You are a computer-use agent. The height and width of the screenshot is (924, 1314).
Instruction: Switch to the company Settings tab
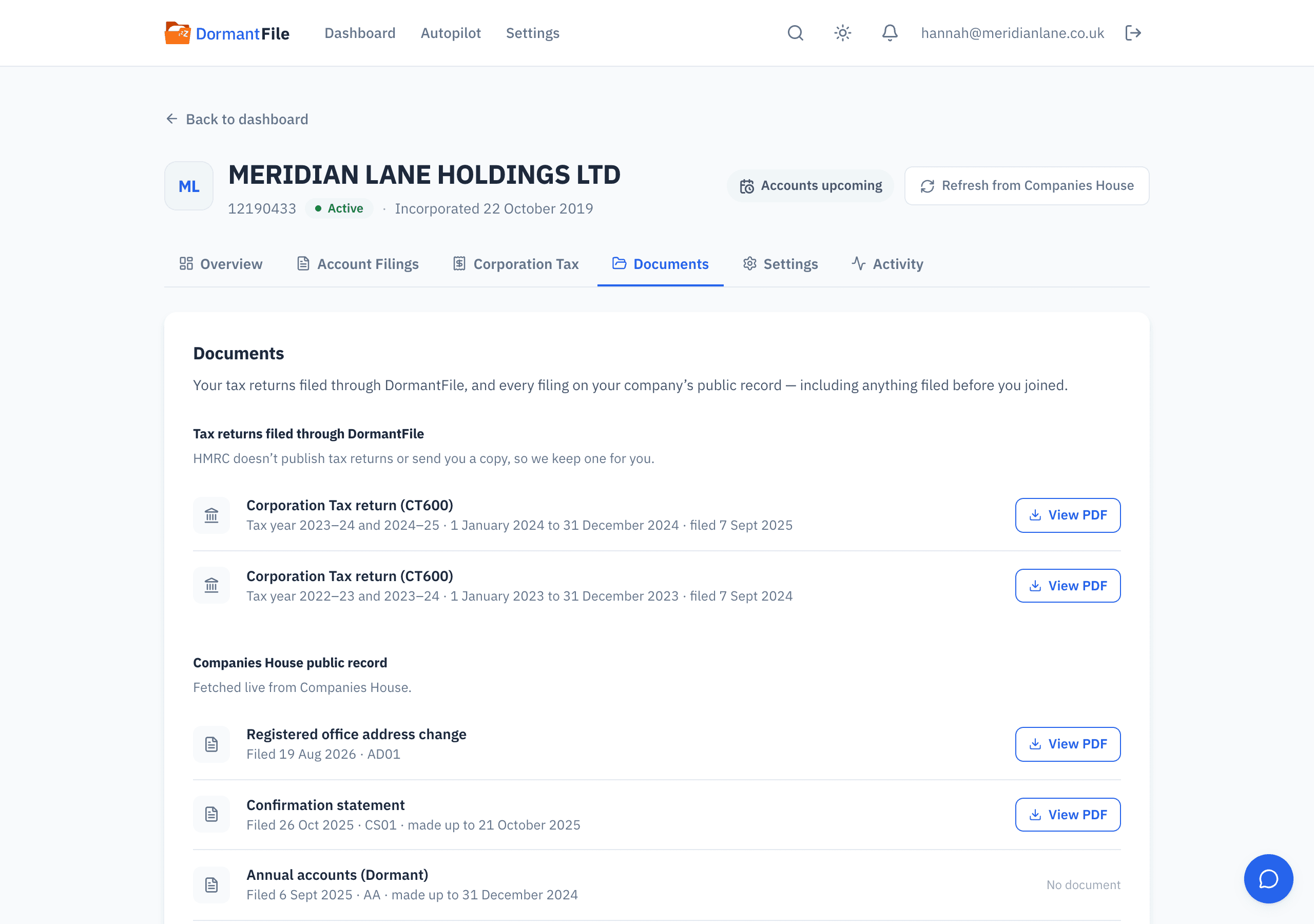(780, 264)
